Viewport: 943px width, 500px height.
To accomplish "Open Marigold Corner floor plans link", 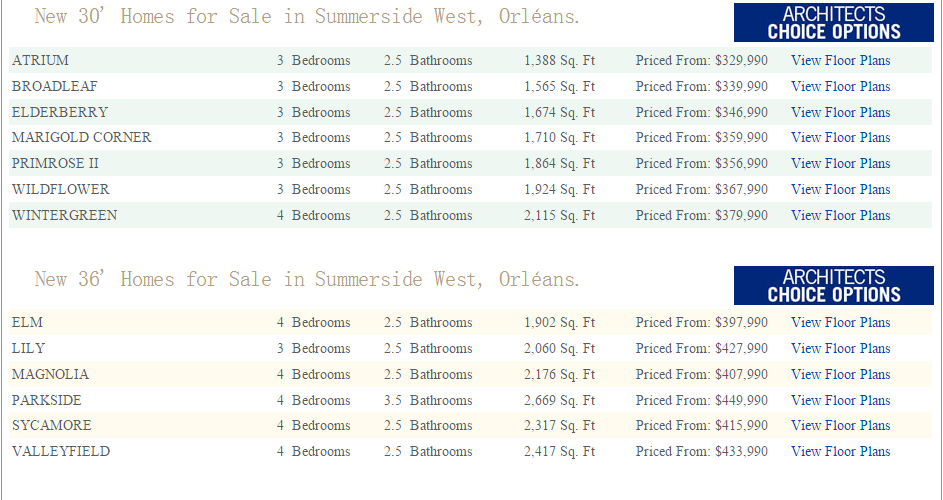I will pos(840,137).
